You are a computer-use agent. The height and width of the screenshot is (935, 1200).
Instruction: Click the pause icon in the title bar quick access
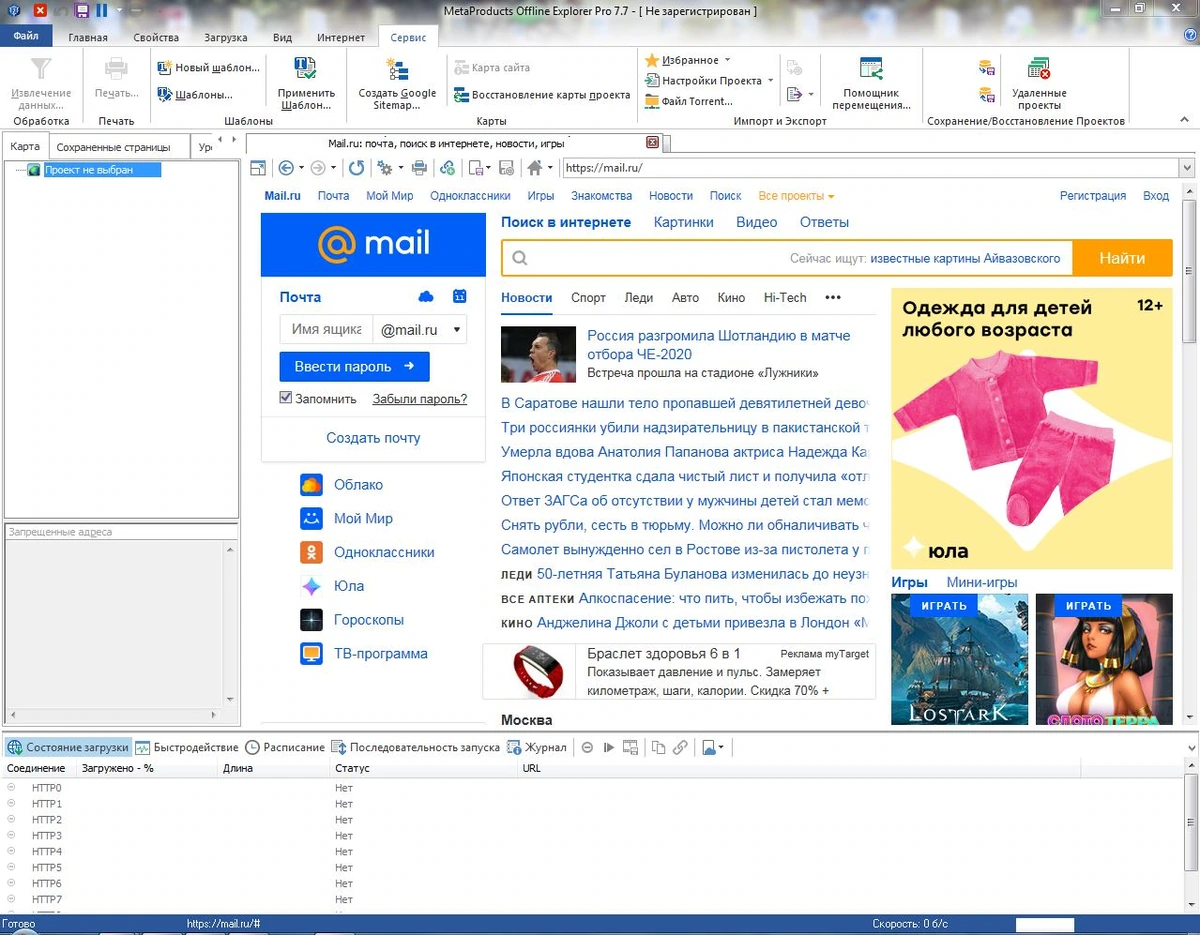[x=102, y=10]
